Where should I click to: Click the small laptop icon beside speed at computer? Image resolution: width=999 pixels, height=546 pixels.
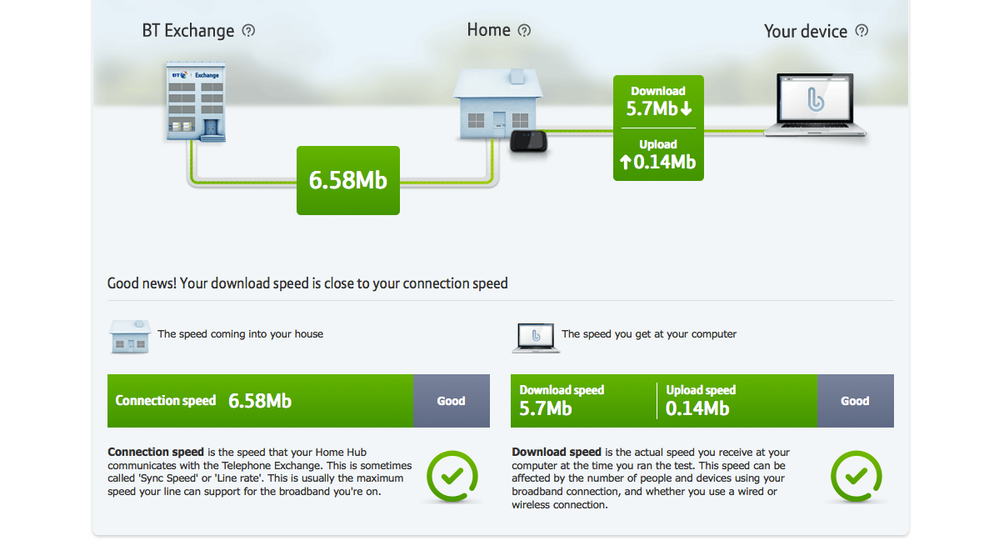(x=536, y=338)
